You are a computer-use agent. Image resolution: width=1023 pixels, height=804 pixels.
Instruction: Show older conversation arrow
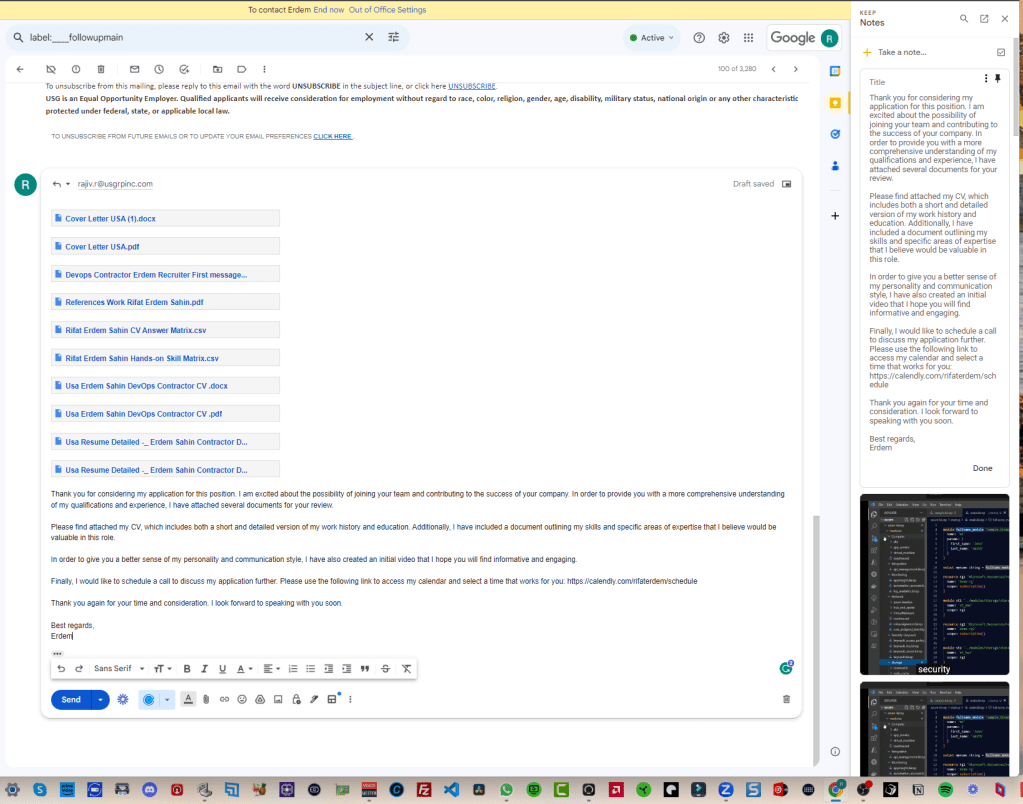(795, 69)
